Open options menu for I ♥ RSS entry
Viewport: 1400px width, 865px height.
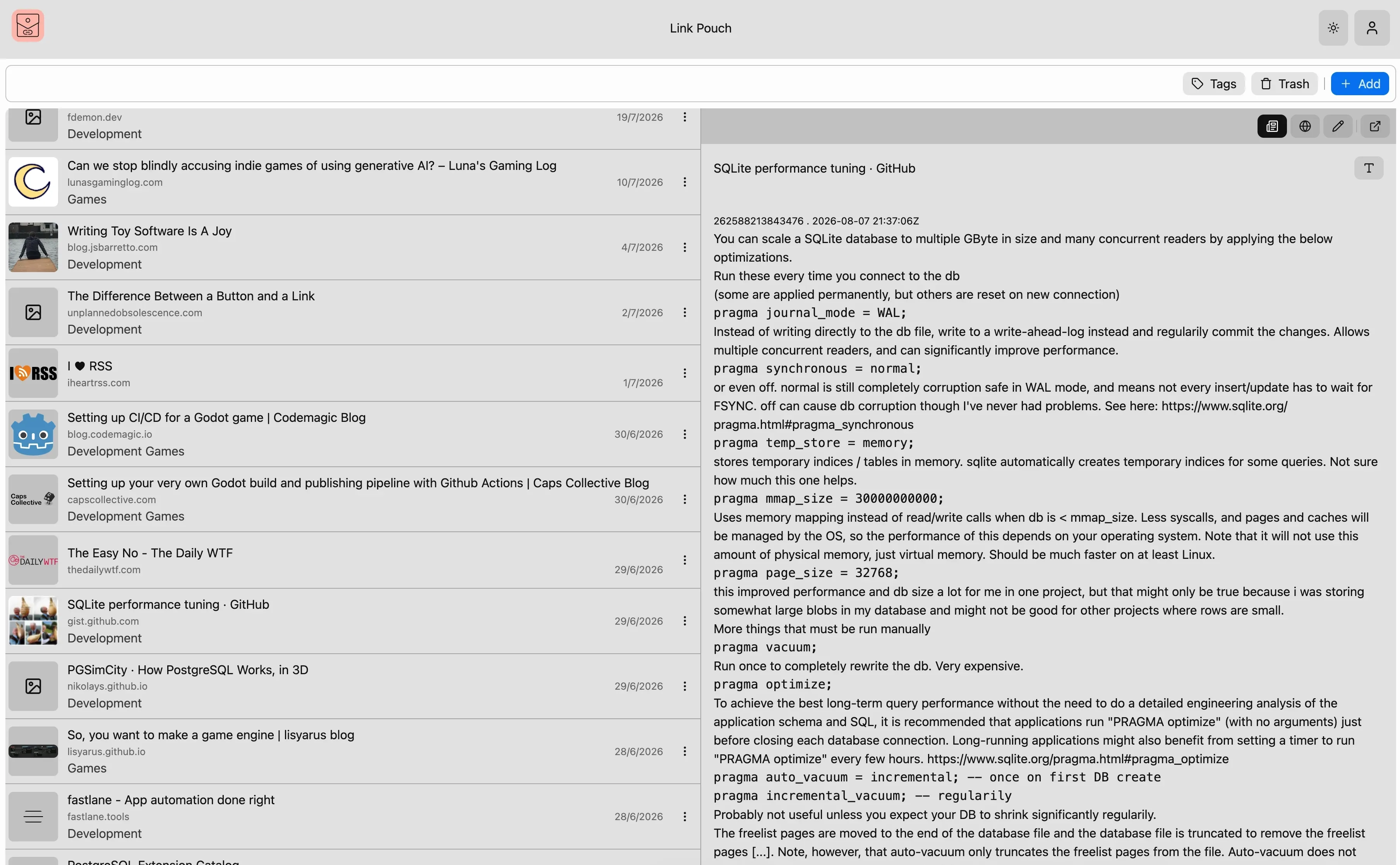point(684,373)
